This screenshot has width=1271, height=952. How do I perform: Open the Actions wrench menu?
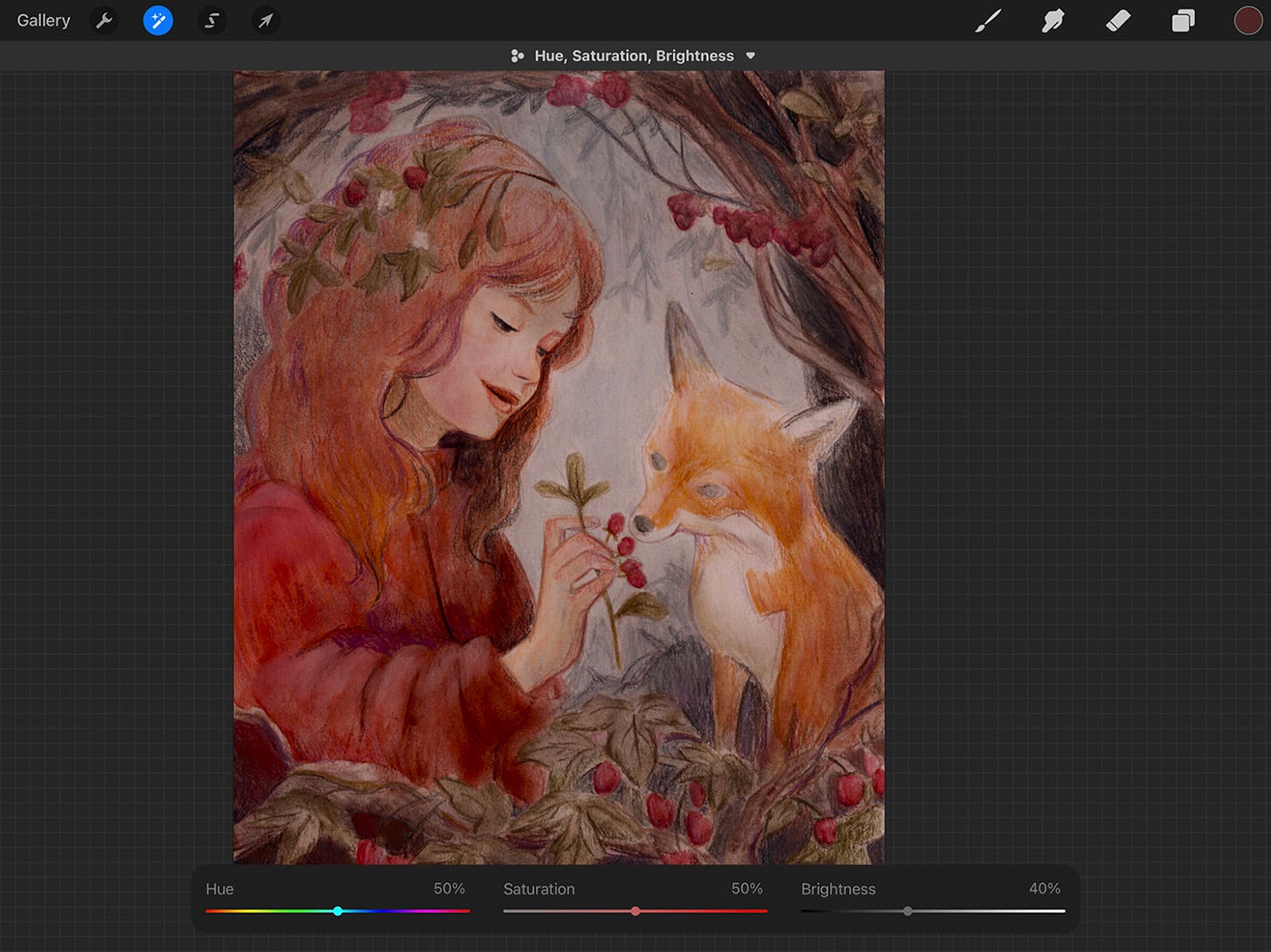(x=104, y=20)
